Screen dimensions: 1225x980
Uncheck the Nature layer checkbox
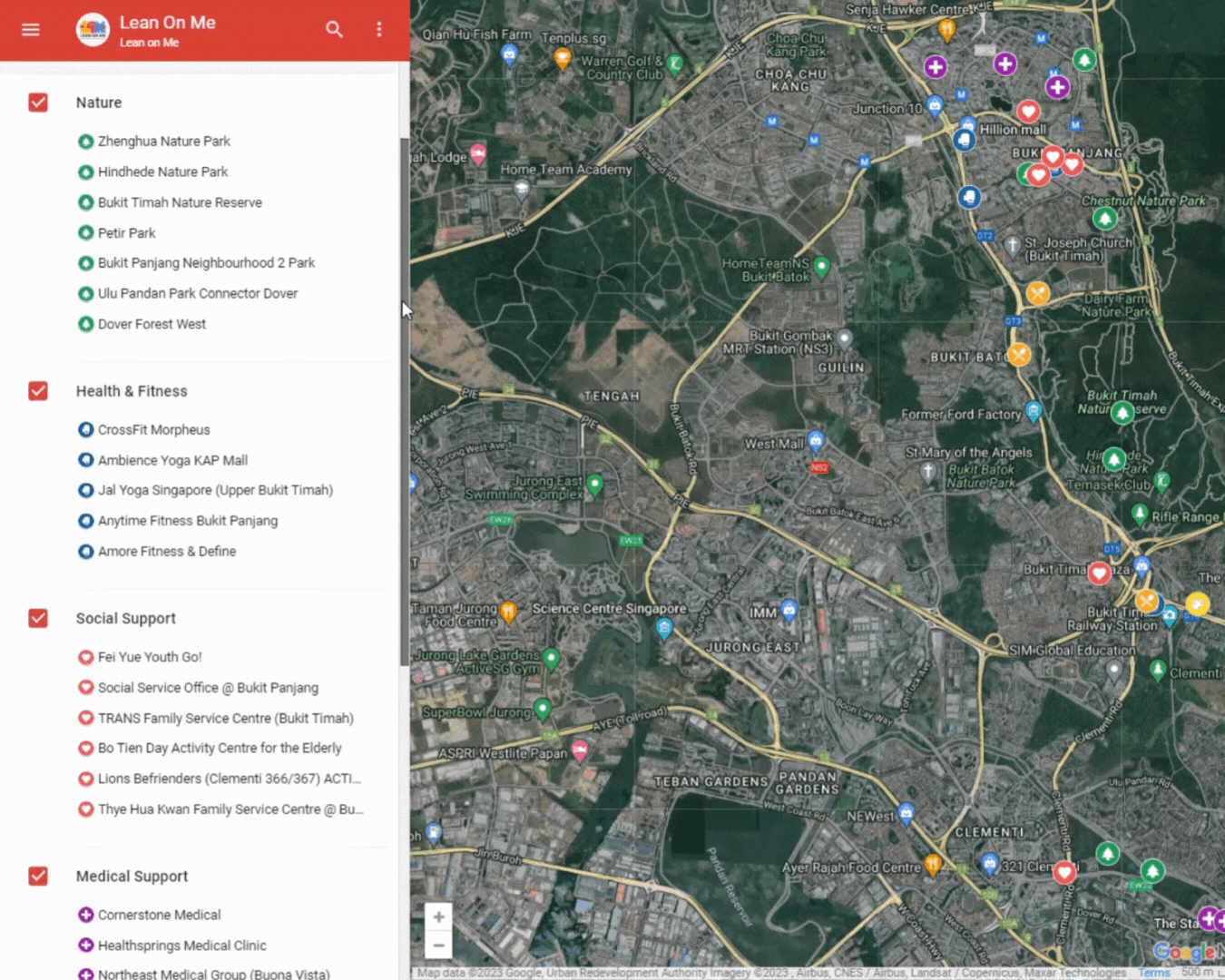[38, 103]
